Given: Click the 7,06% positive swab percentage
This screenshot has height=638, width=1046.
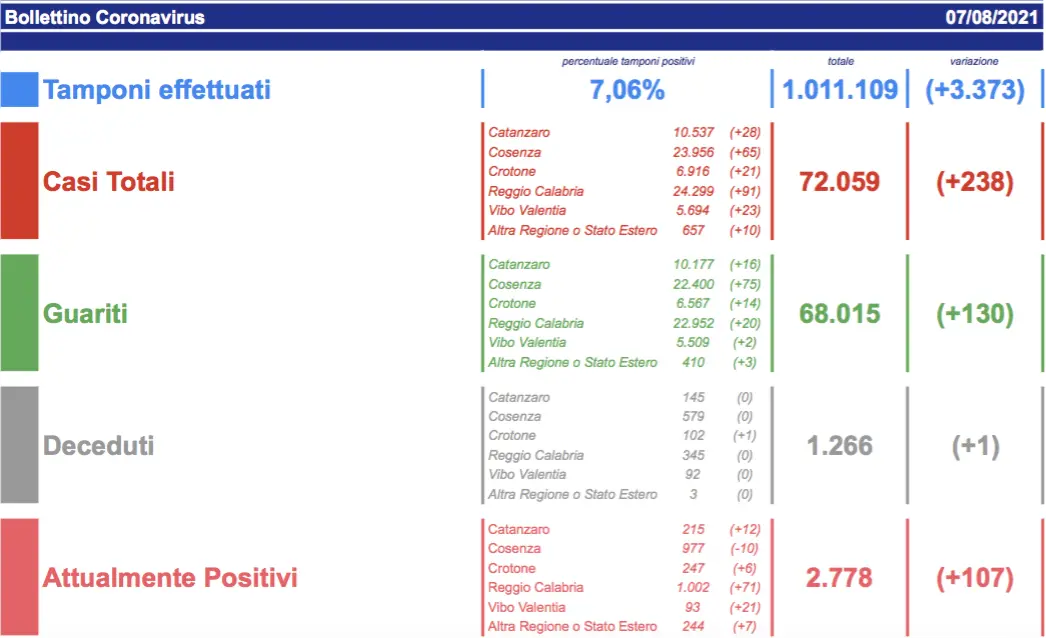Looking at the screenshot, I should [627, 91].
